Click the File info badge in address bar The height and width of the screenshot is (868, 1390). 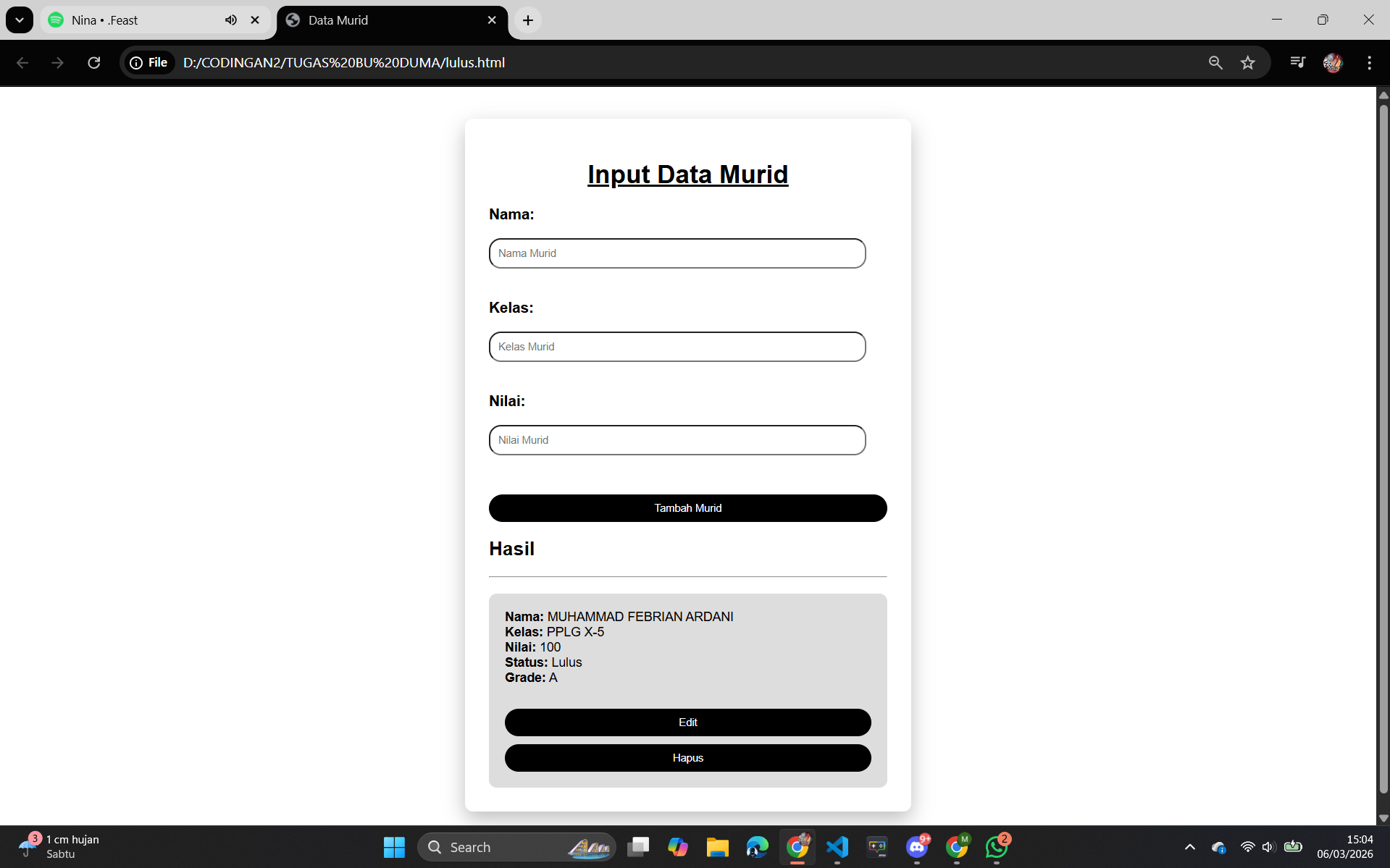click(x=148, y=62)
